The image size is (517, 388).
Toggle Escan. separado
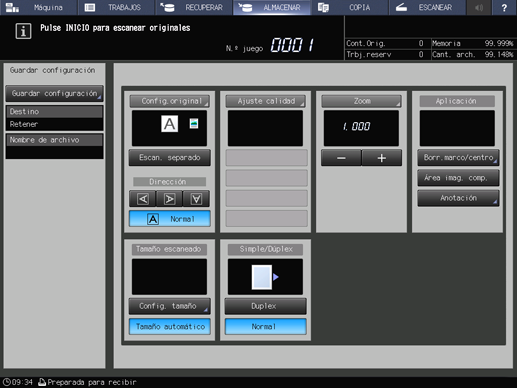170,158
